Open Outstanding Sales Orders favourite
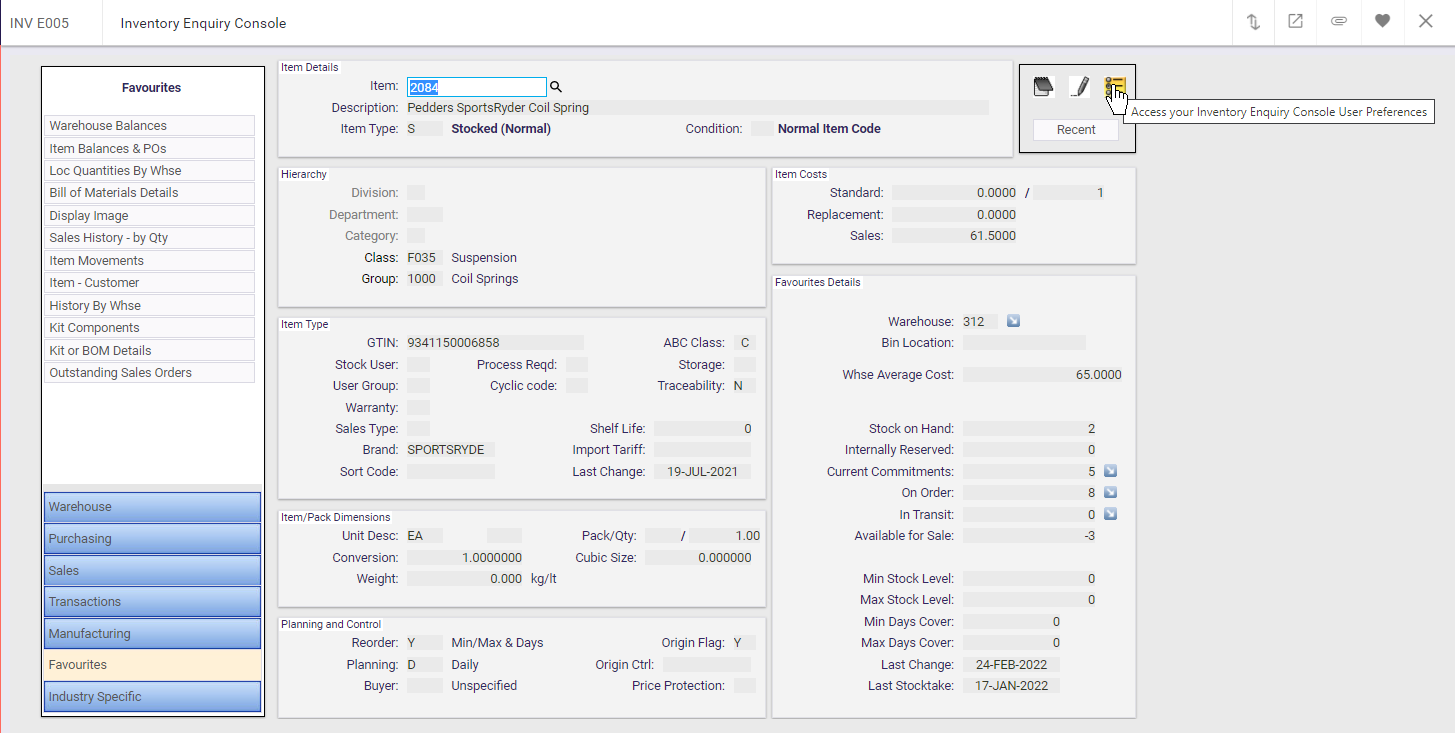 click(x=150, y=372)
